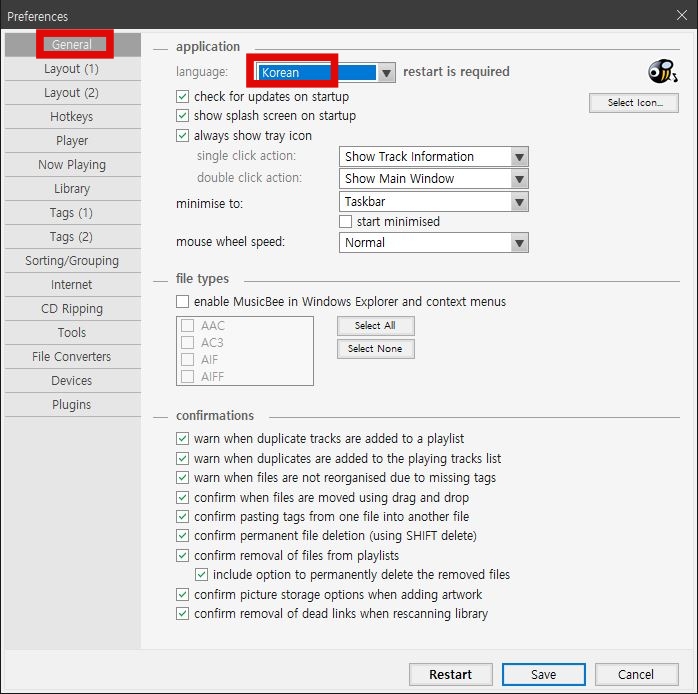Image resolution: width=698 pixels, height=694 pixels.
Task: Close the Preferences window
Action: click(681, 16)
